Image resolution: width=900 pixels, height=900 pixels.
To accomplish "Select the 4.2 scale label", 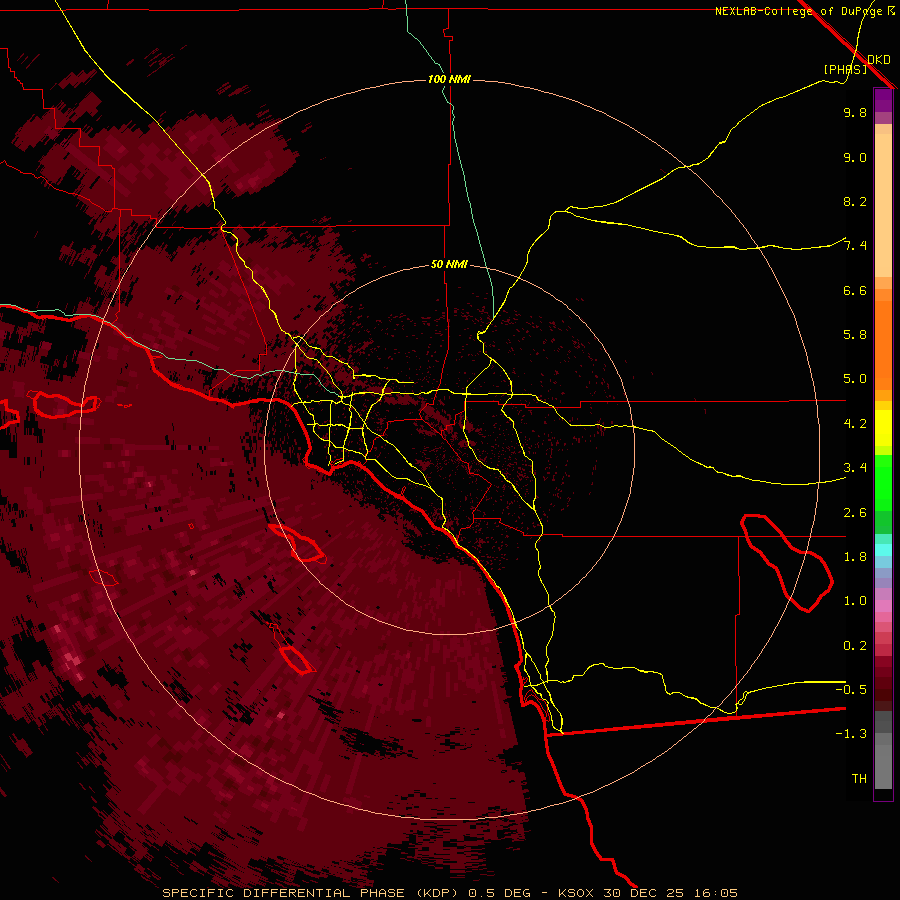I will [855, 424].
